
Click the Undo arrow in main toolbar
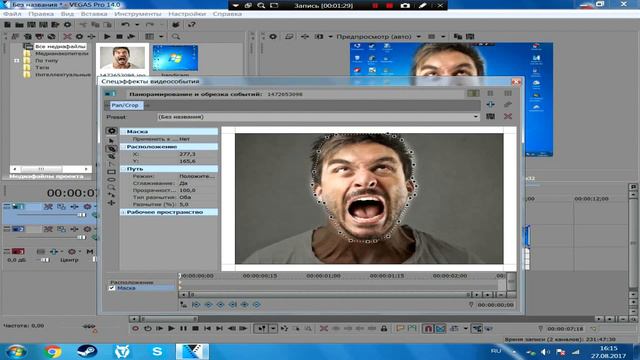click(x=125, y=25)
